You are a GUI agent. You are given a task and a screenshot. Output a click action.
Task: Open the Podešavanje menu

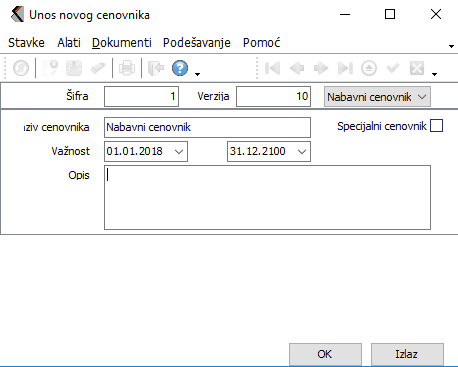point(197,43)
